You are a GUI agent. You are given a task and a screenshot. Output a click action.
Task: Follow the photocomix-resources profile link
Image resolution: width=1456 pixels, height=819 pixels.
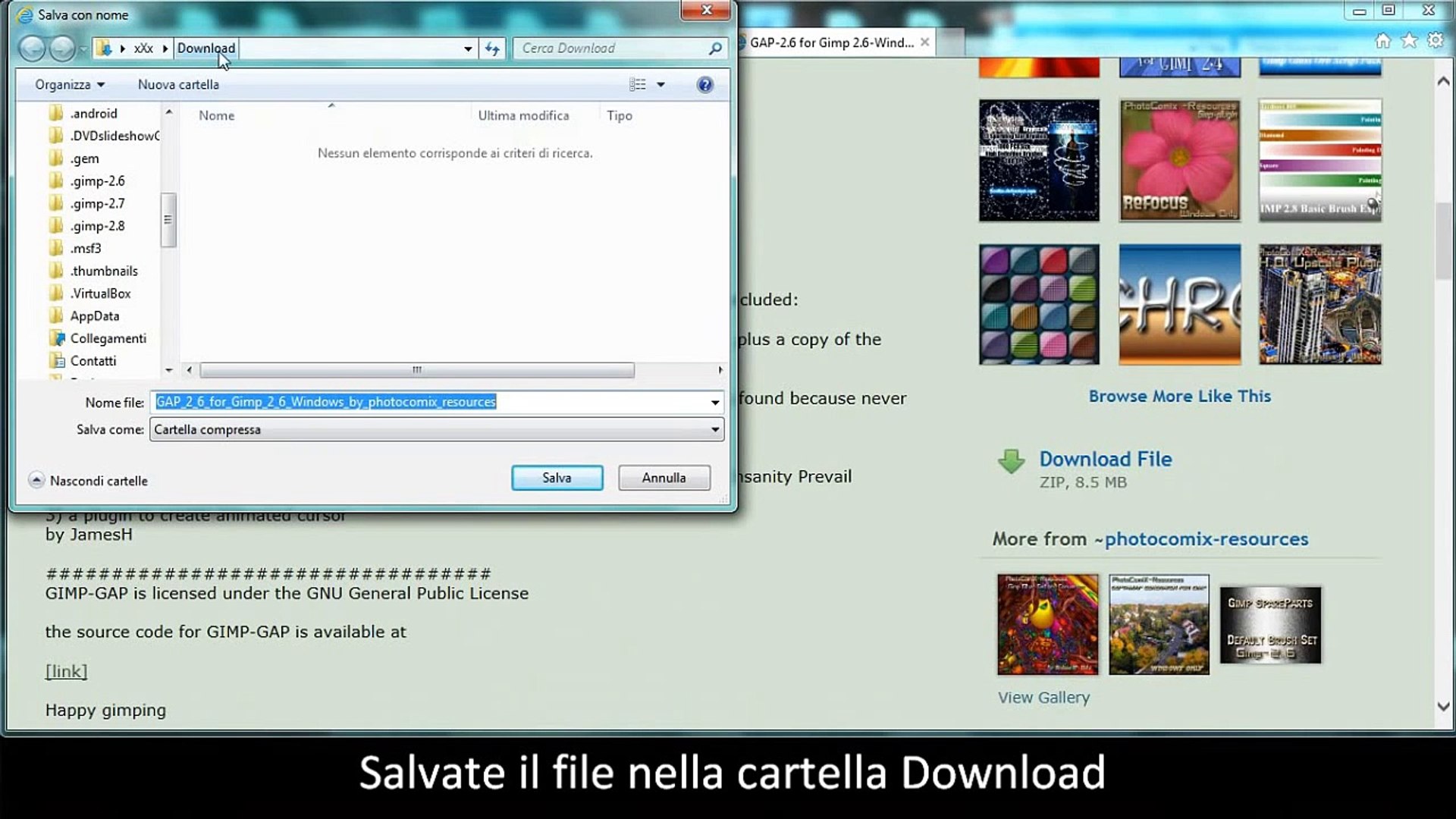point(1206,539)
